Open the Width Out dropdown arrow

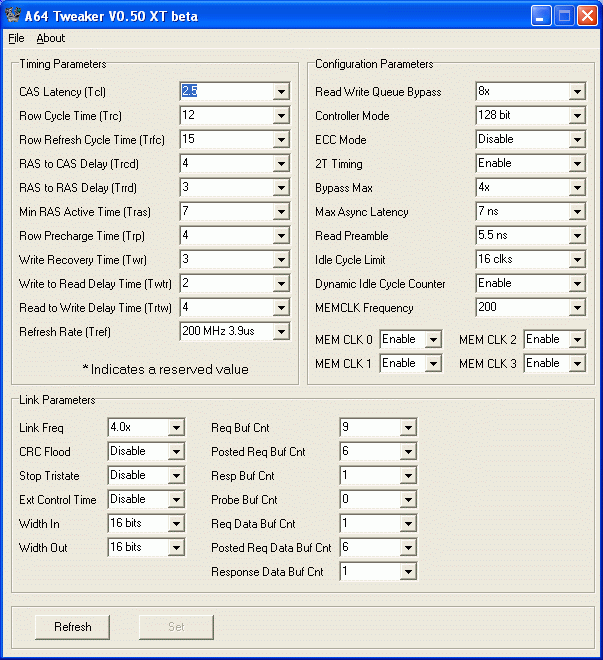tap(176, 548)
